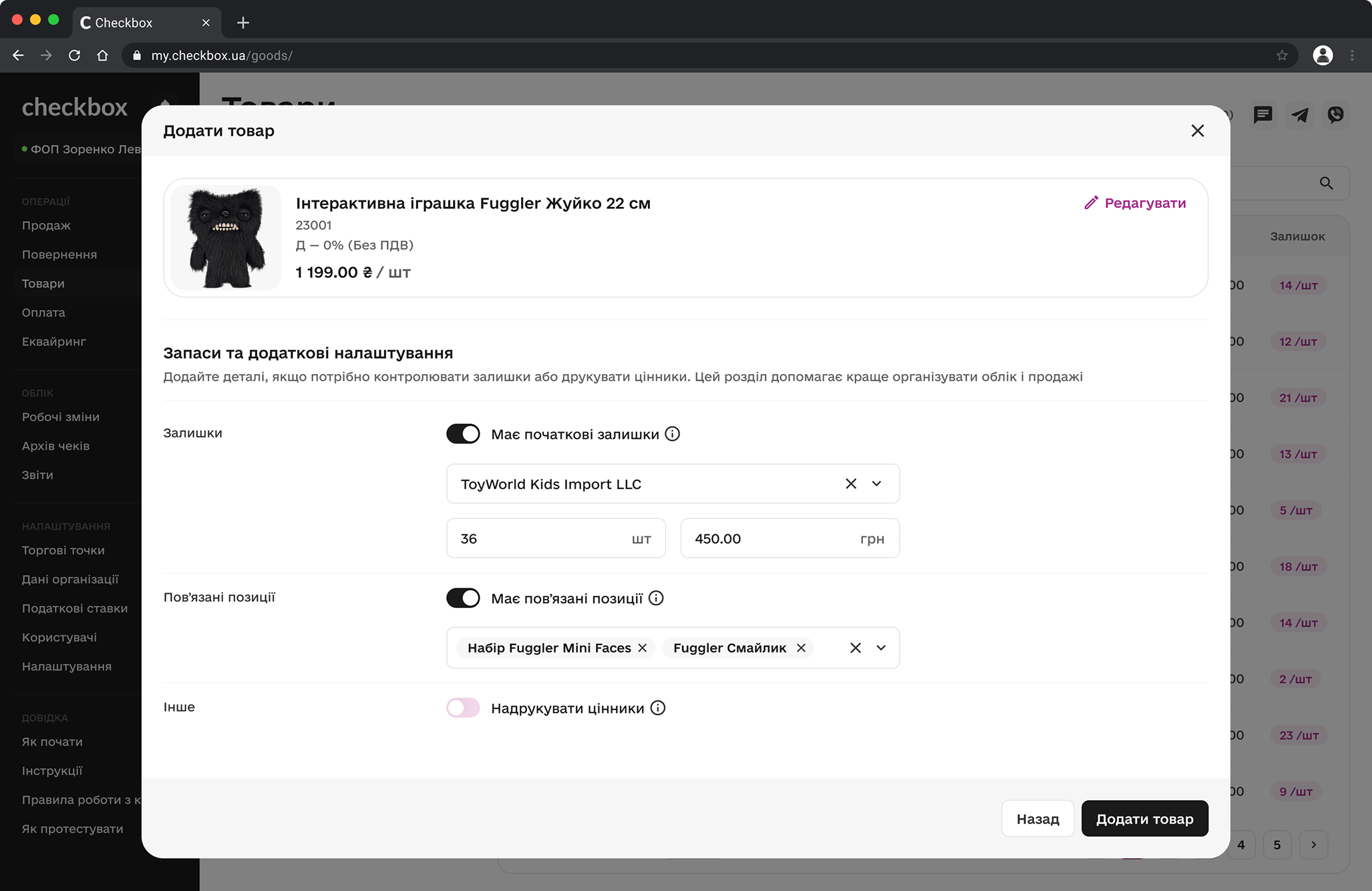Screen dimensions: 1372x891
Task: Open Податкові ставки in sidebar
Action: [x=75, y=608]
